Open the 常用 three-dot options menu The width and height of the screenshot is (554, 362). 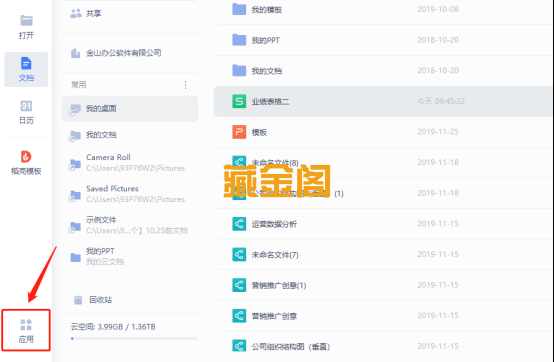click(185, 85)
